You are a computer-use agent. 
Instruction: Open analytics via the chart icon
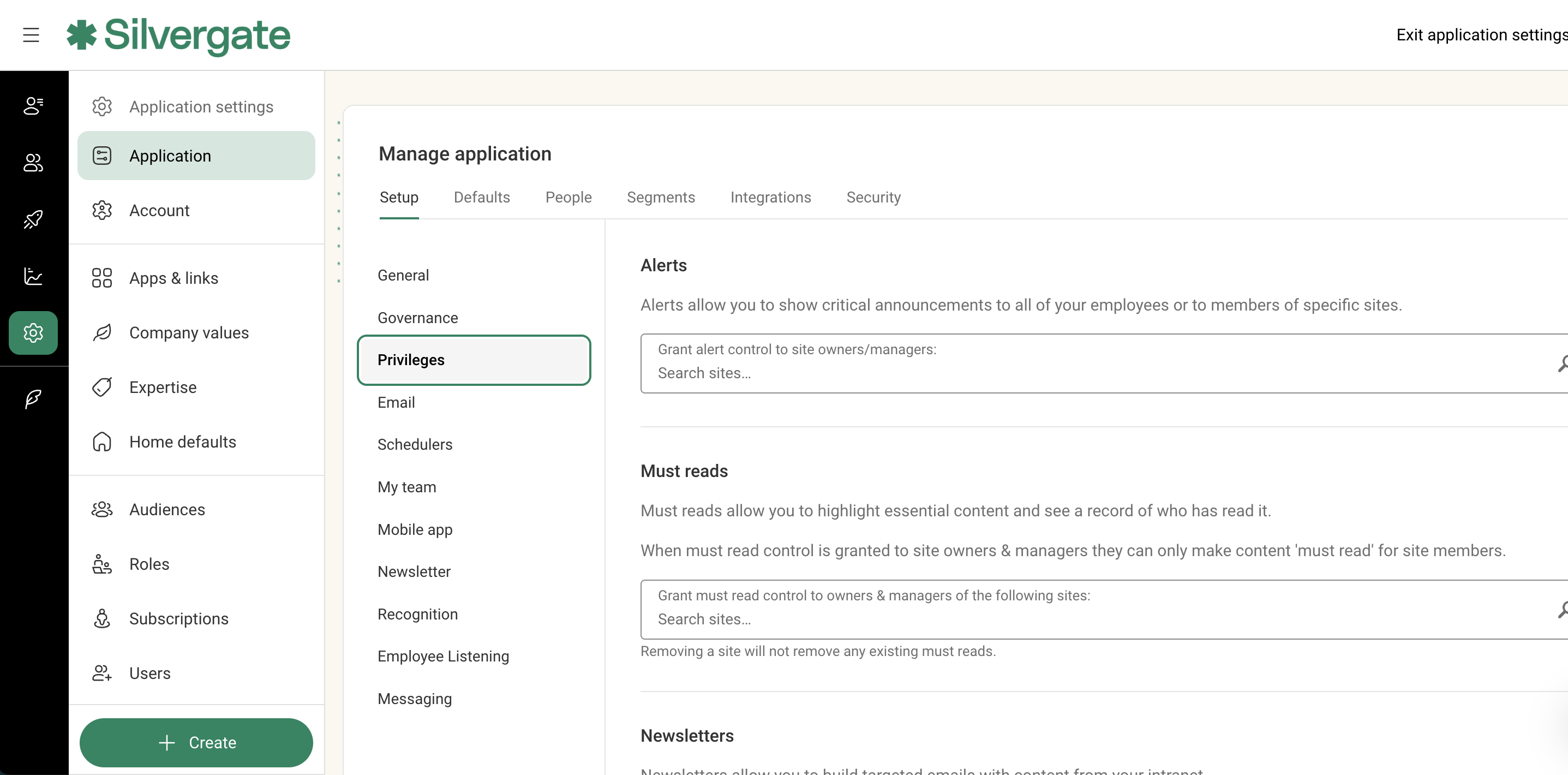(x=32, y=276)
